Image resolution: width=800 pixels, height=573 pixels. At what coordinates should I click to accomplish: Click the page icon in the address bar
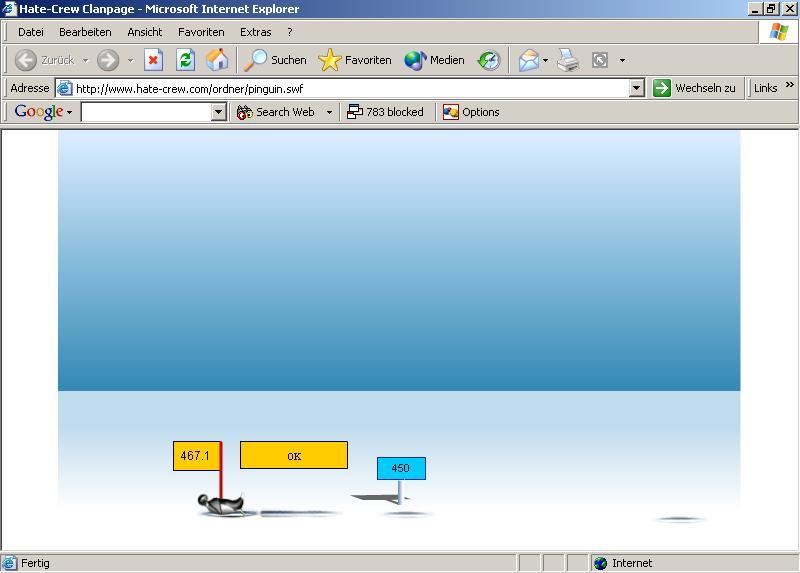pos(64,88)
